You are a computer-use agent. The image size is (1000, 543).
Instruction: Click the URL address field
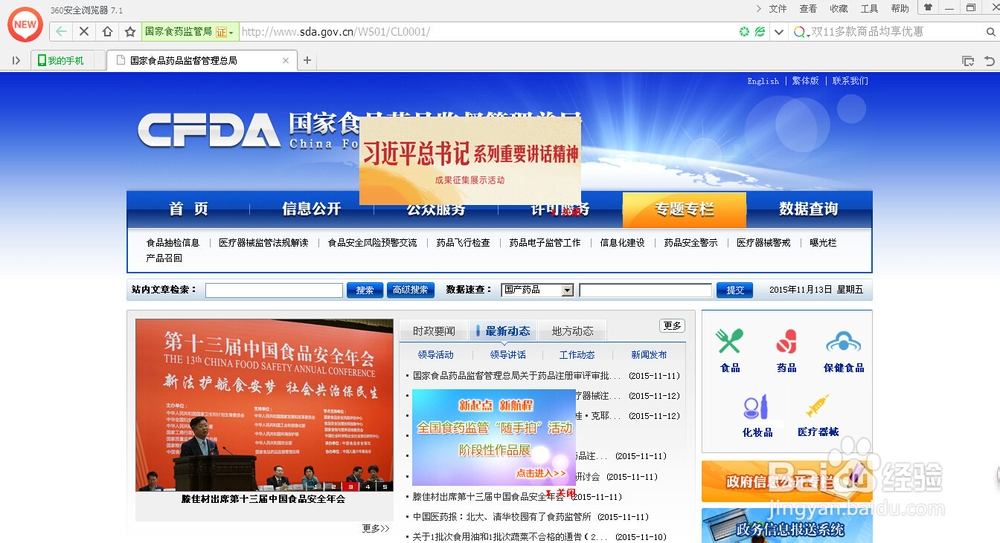click(485, 31)
